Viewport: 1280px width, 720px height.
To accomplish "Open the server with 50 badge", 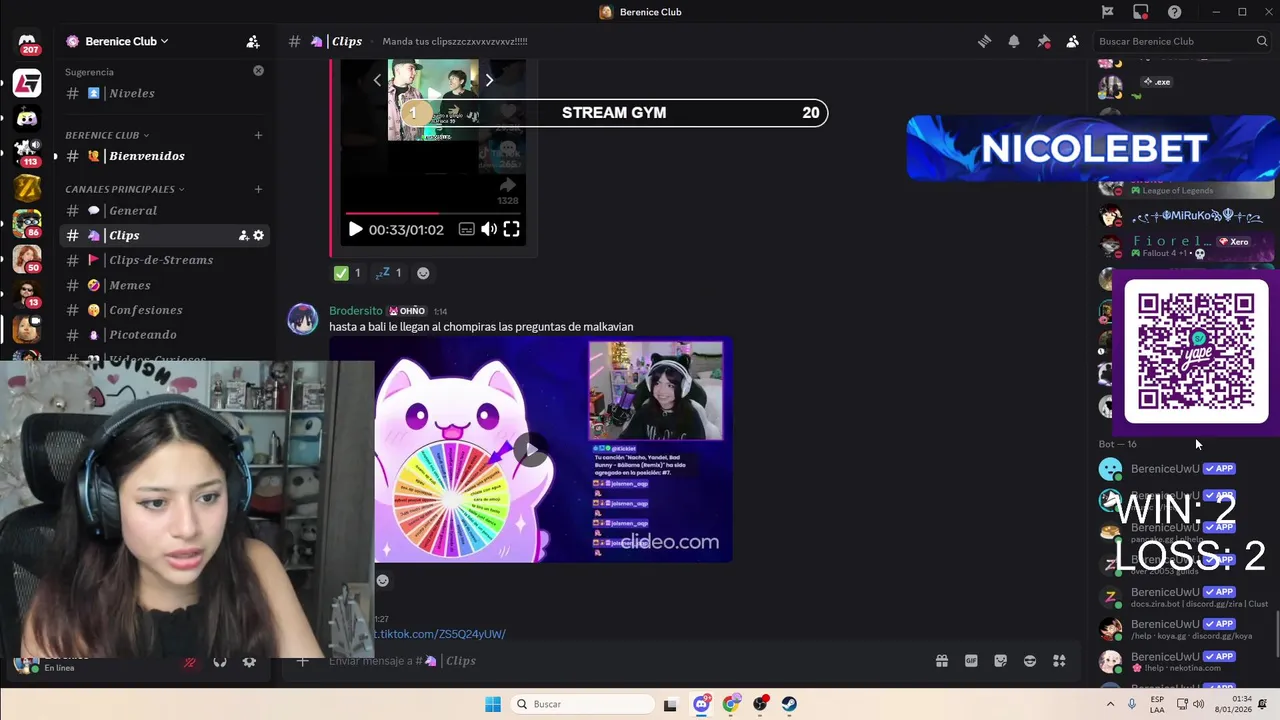I will coord(27,259).
